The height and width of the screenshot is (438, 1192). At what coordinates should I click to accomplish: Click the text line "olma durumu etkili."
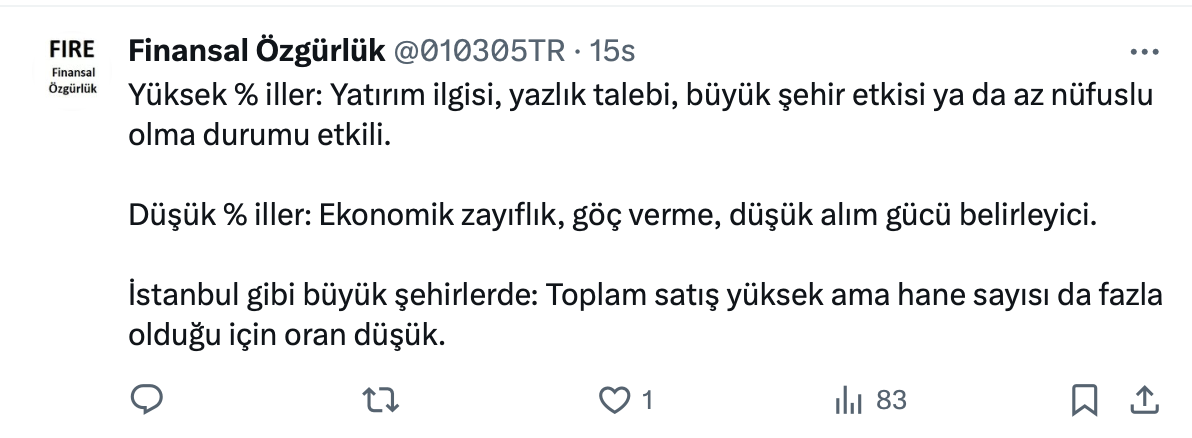click(256, 136)
